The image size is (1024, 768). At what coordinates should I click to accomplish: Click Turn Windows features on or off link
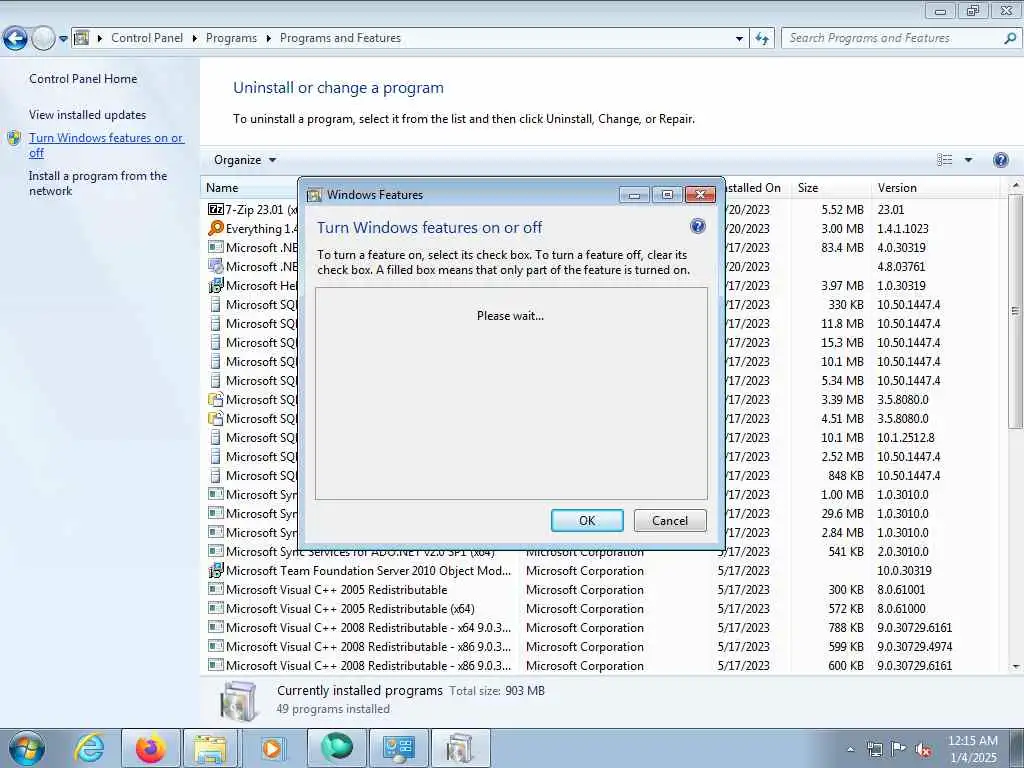[x=106, y=145]
